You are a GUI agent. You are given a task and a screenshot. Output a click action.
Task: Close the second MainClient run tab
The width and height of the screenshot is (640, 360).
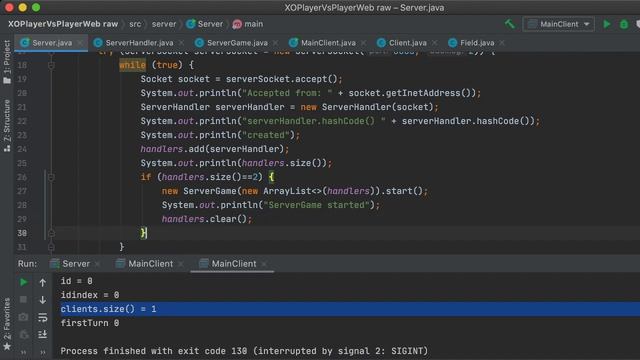tap(264, 264)
